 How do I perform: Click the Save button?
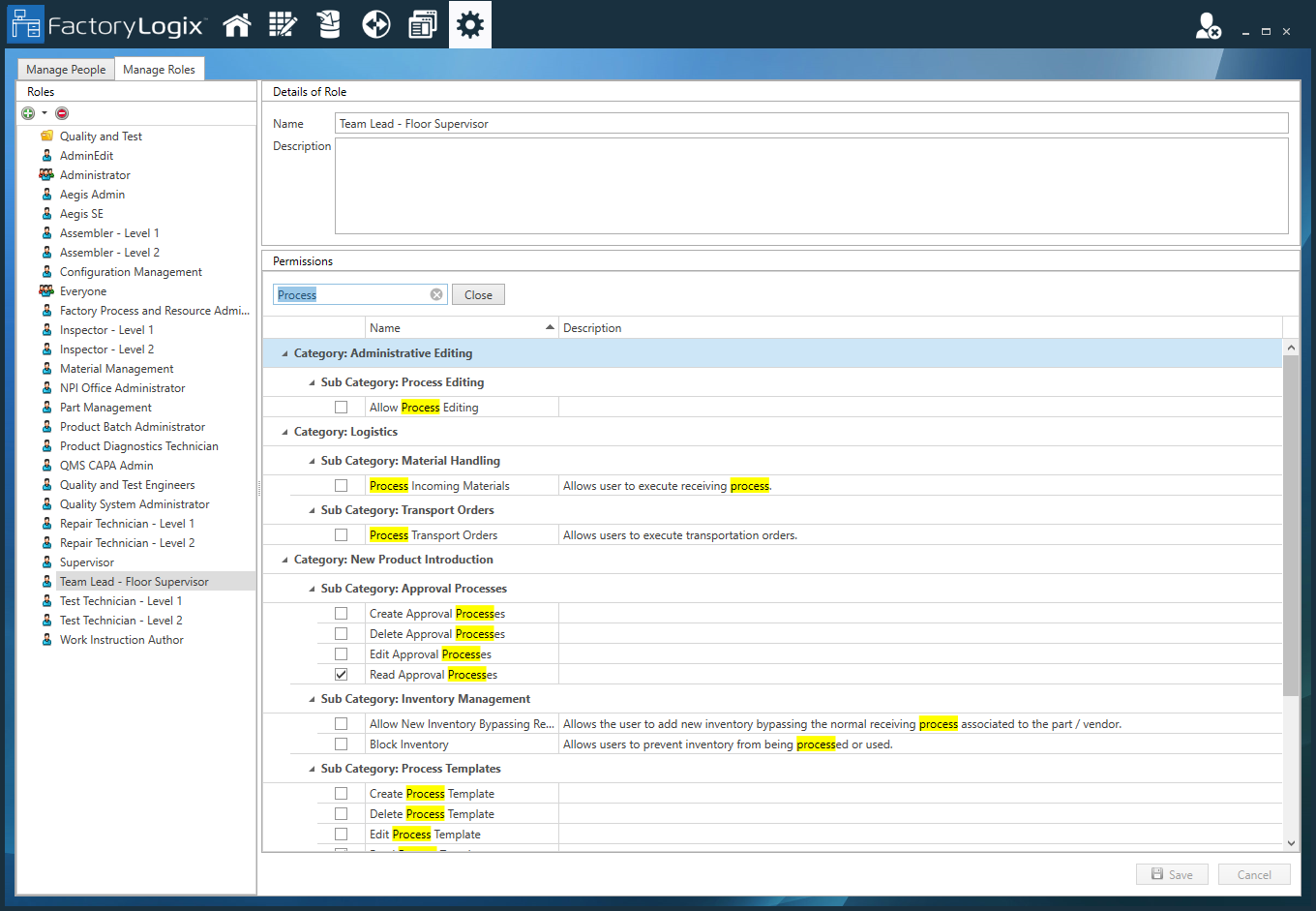1172,874
